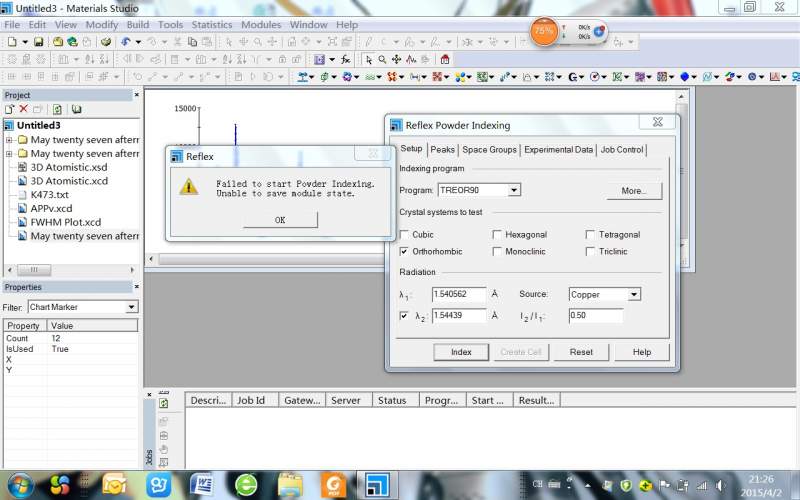Switch to the Space Groups tab
The image size is (800, 500).
pos(489,149)
